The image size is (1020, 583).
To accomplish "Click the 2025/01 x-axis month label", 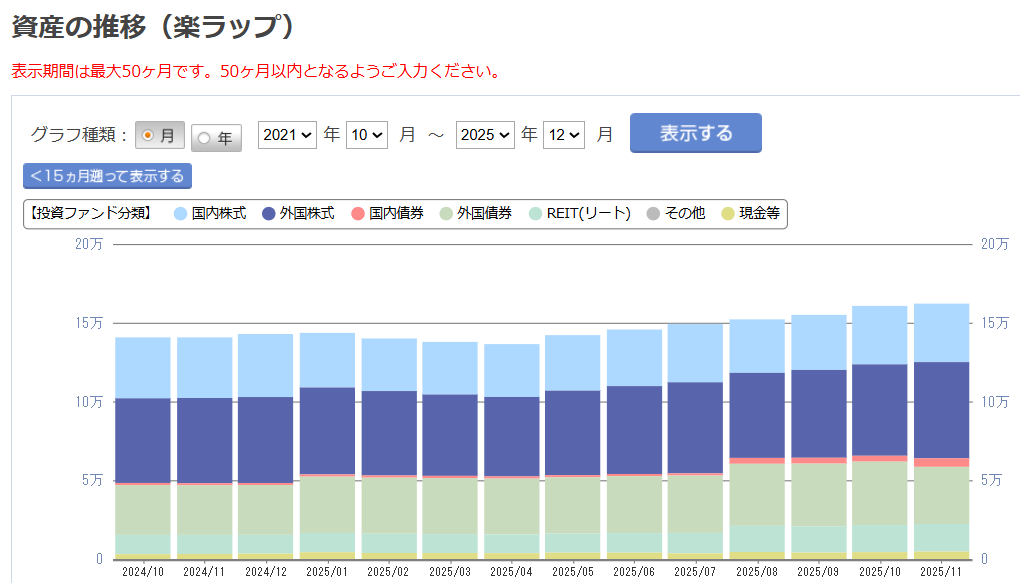I will (x=327, y=571).
